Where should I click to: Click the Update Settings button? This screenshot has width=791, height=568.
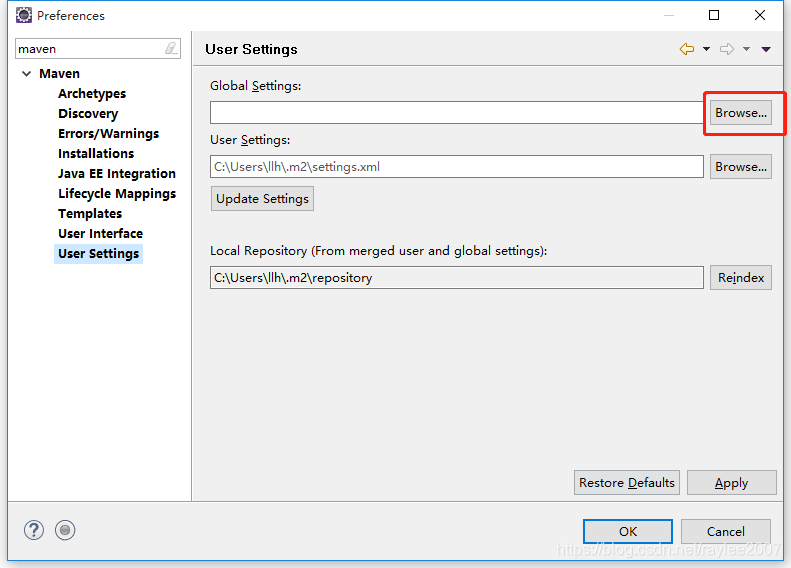click(x=262, y=199)
